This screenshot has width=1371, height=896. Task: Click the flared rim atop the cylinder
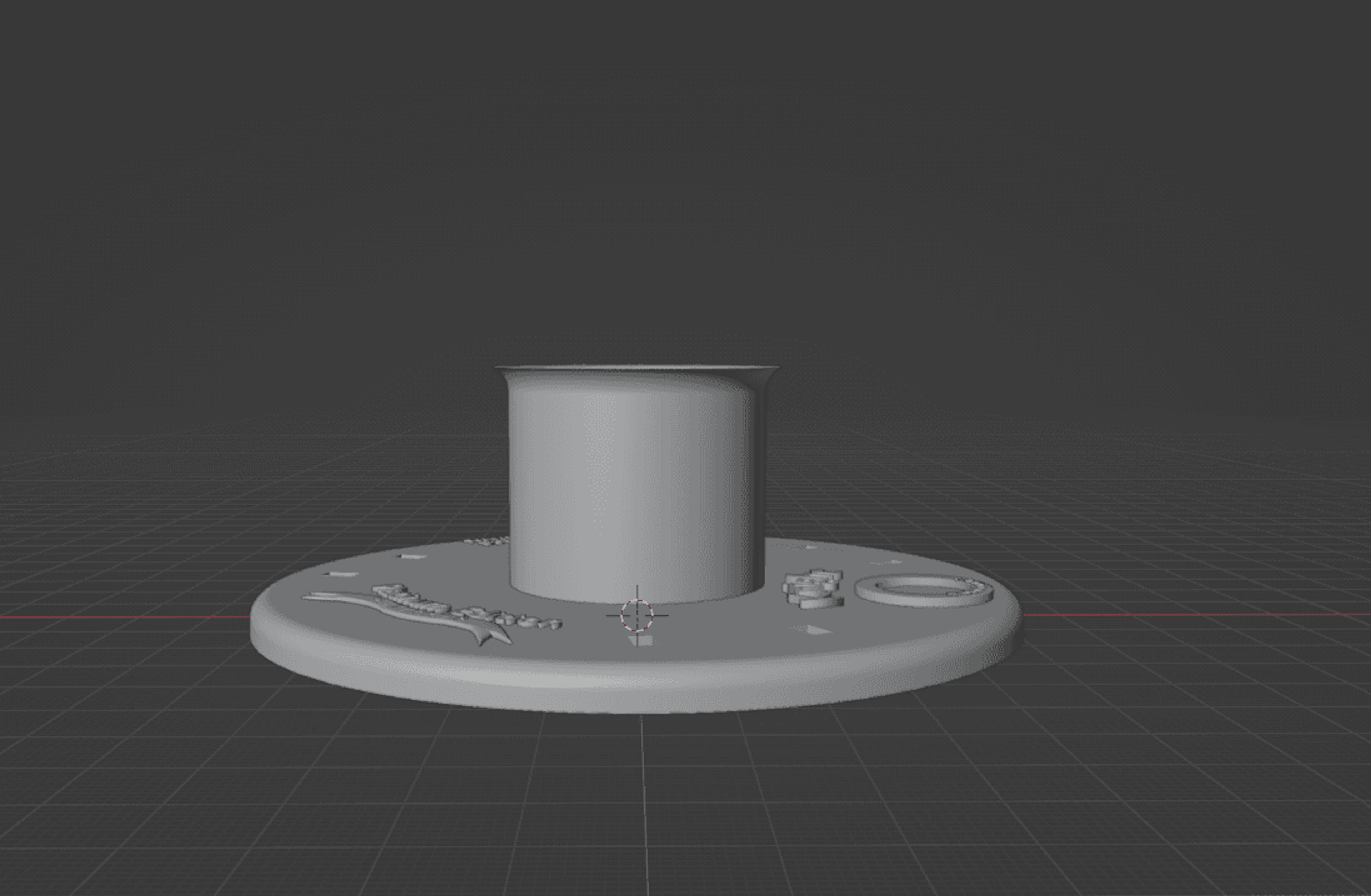click(x=637, y=370)
